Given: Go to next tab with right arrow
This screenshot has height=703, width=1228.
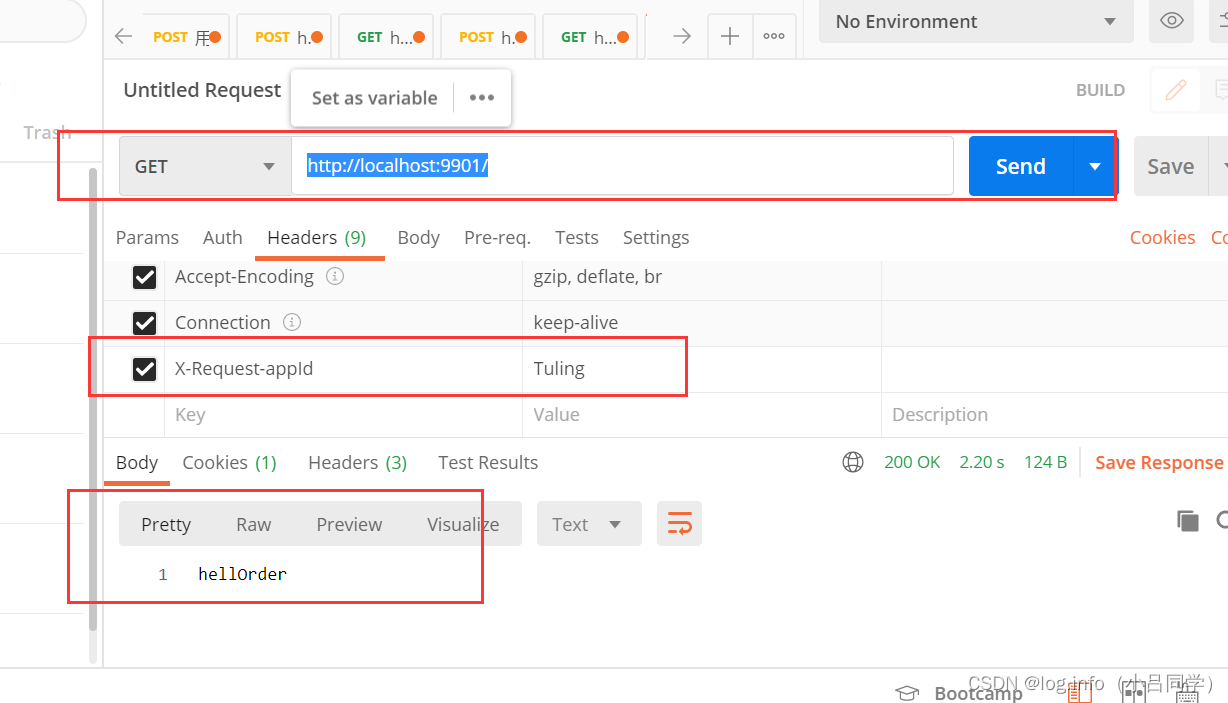Looking at the screenshot, I should pos(682,37).
